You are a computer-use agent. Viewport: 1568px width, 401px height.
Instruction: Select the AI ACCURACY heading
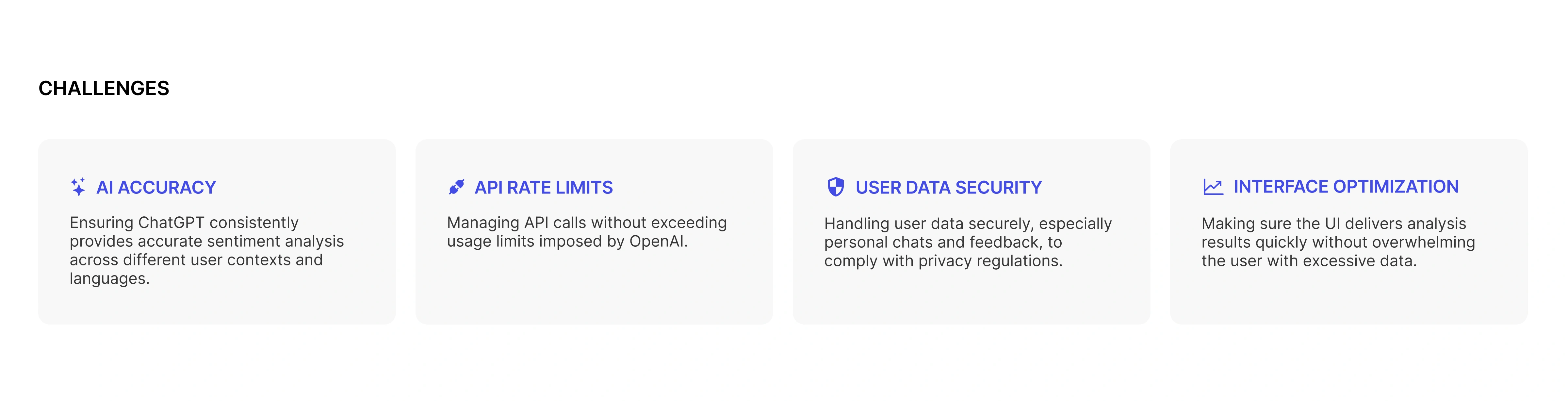[x=156, y=187]
